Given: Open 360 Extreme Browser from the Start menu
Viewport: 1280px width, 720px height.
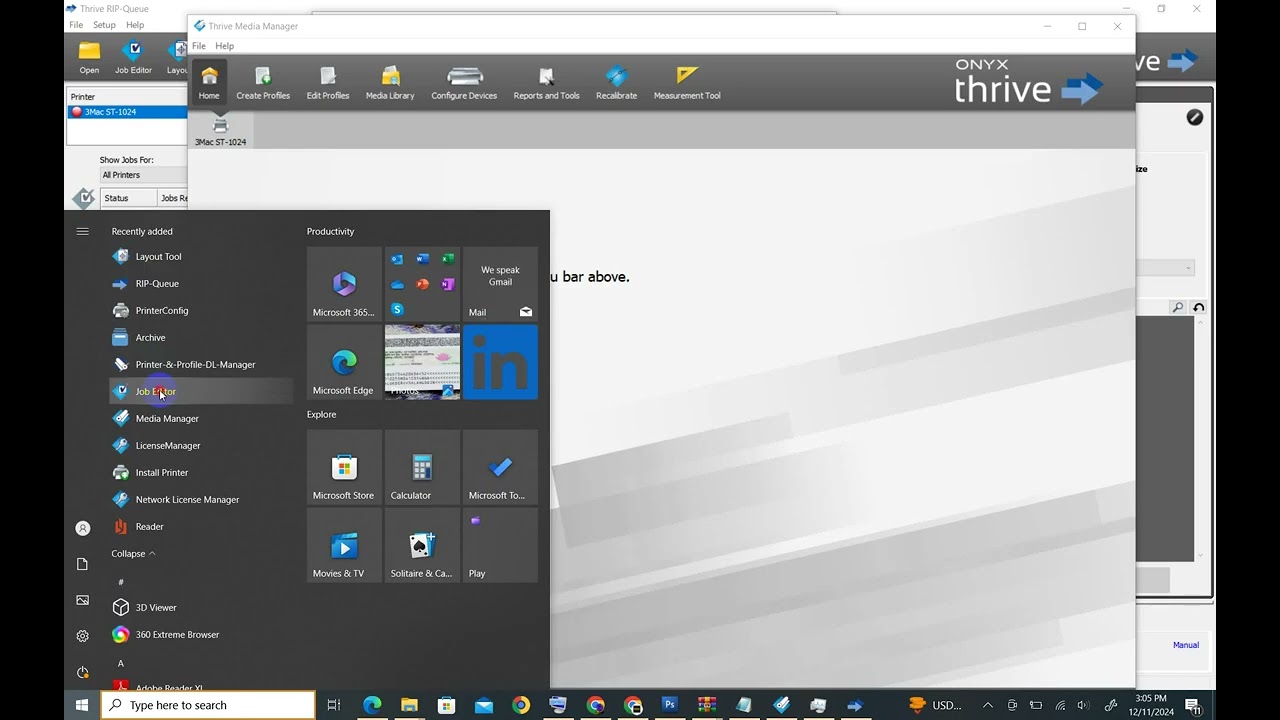Looking at the screenshot, I should pos(201,635).
